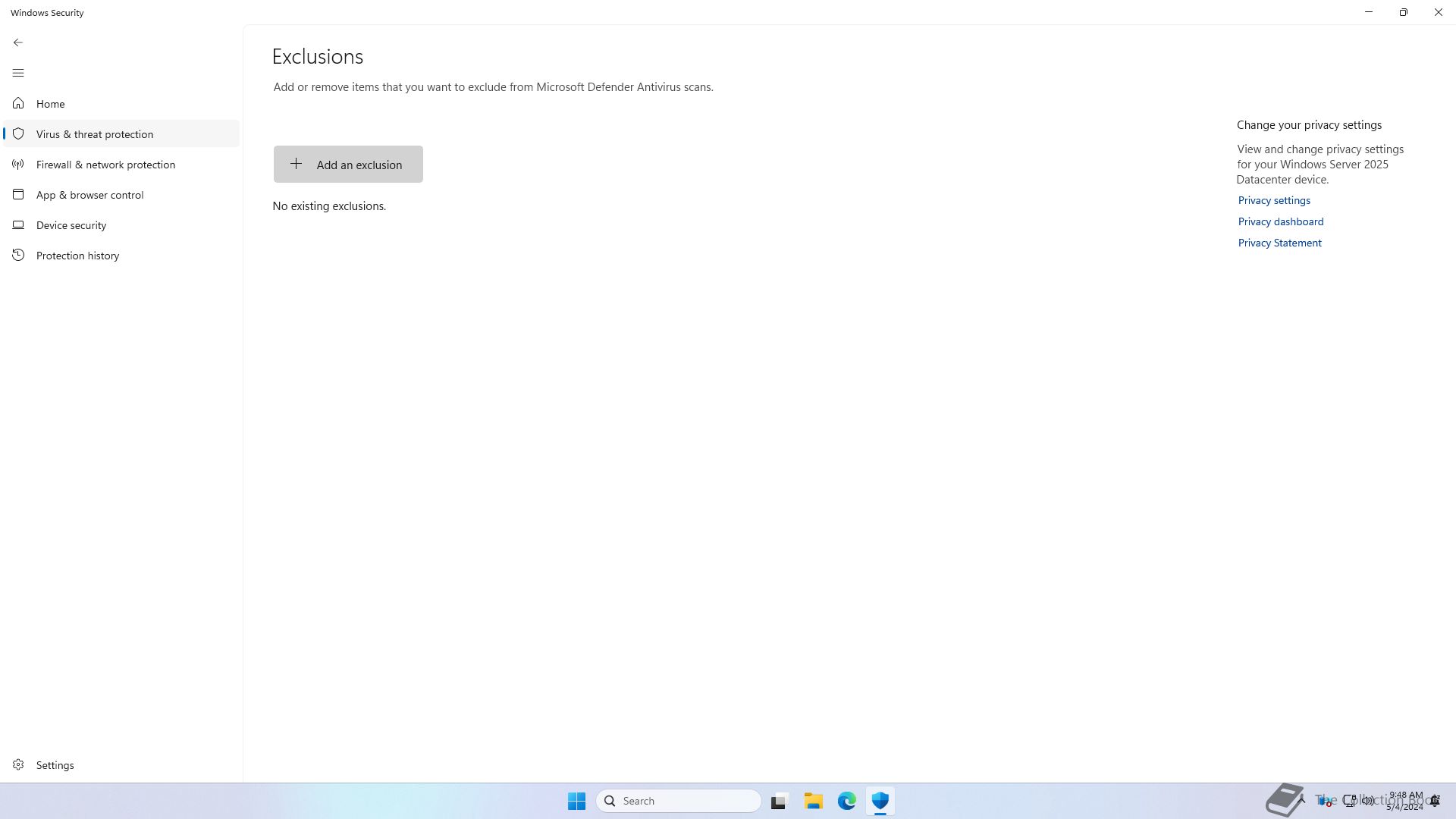This screenshot has height=819, width=1456.
Task: Click the taskbar clock and date
Action: [1405, 801]
